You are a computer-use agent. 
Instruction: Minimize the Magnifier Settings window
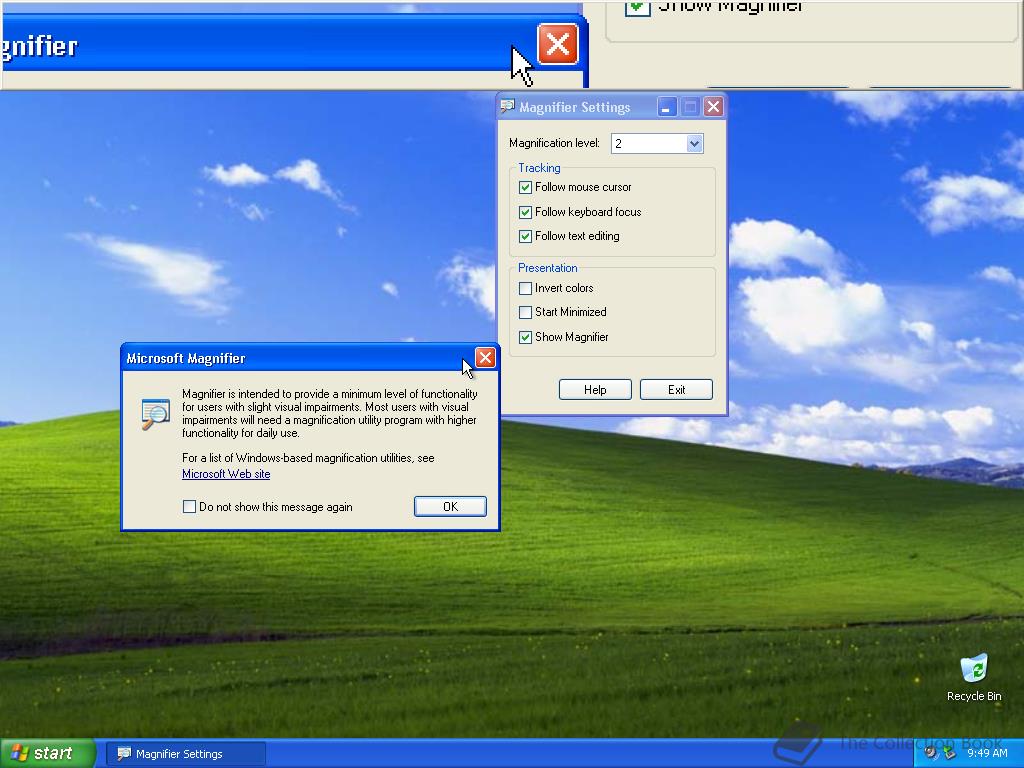666,107
